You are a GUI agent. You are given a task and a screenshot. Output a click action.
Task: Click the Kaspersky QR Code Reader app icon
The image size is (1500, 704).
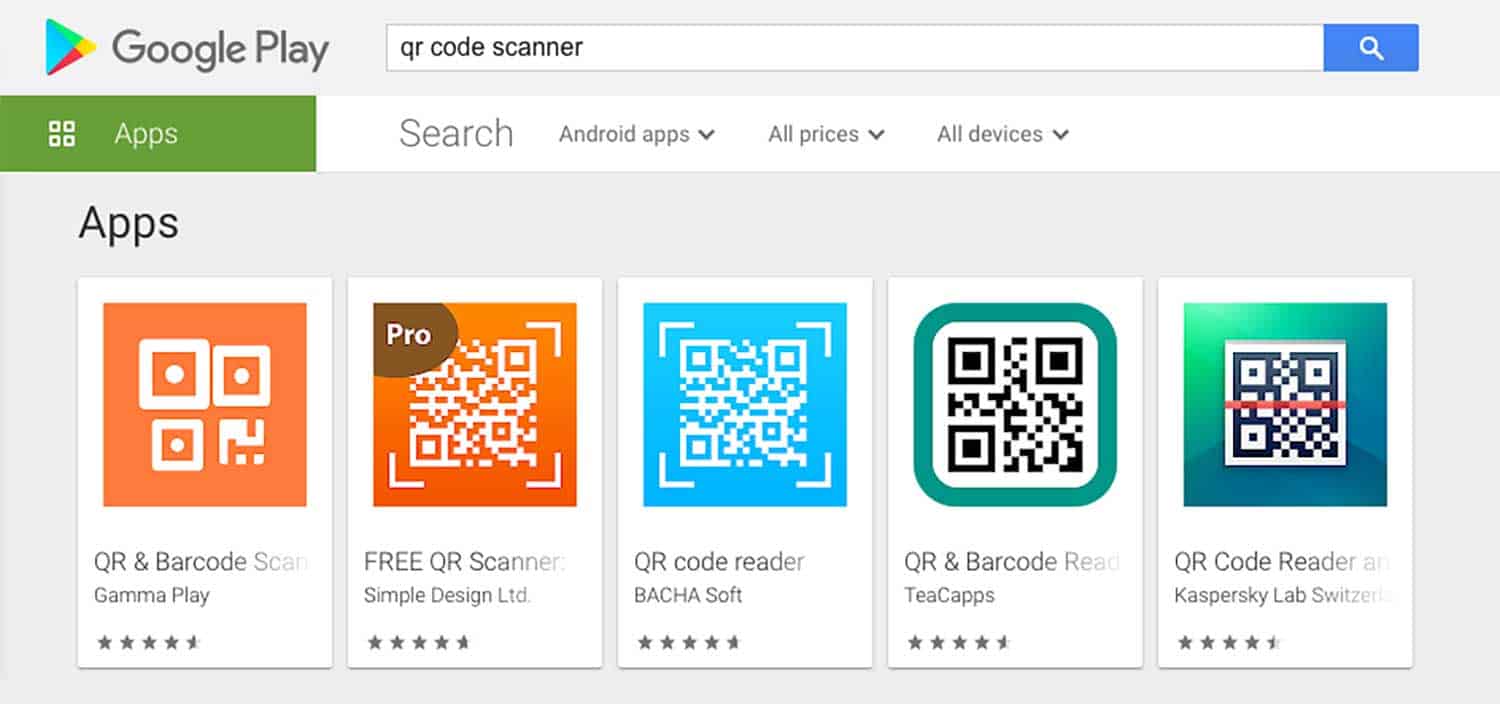[1284, 404]
